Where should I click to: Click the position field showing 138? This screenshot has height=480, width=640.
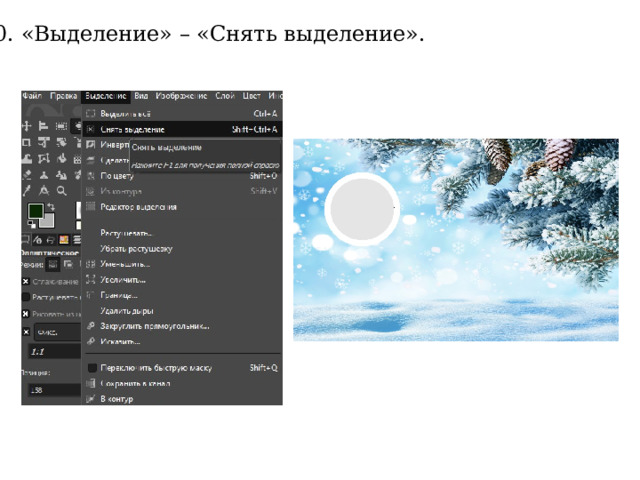tap(54, 390)
